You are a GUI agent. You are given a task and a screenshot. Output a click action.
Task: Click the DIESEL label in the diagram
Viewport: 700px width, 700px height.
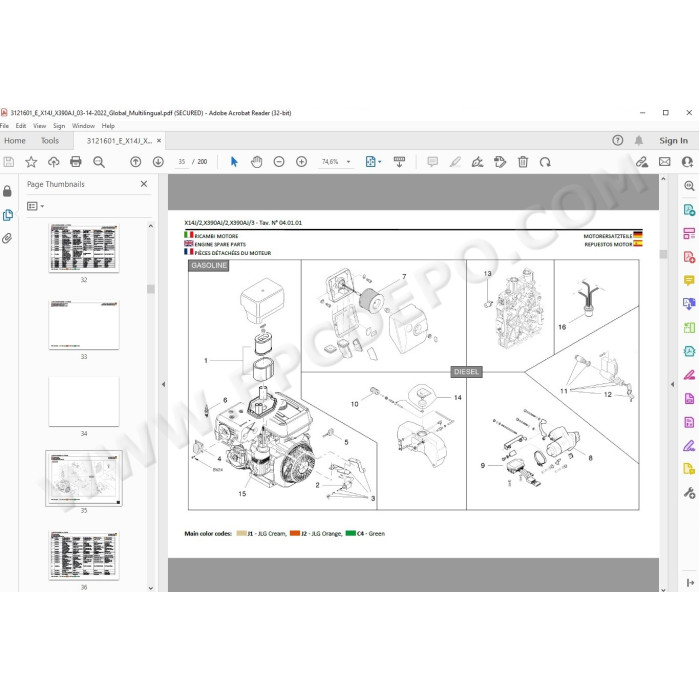[466, 372]
